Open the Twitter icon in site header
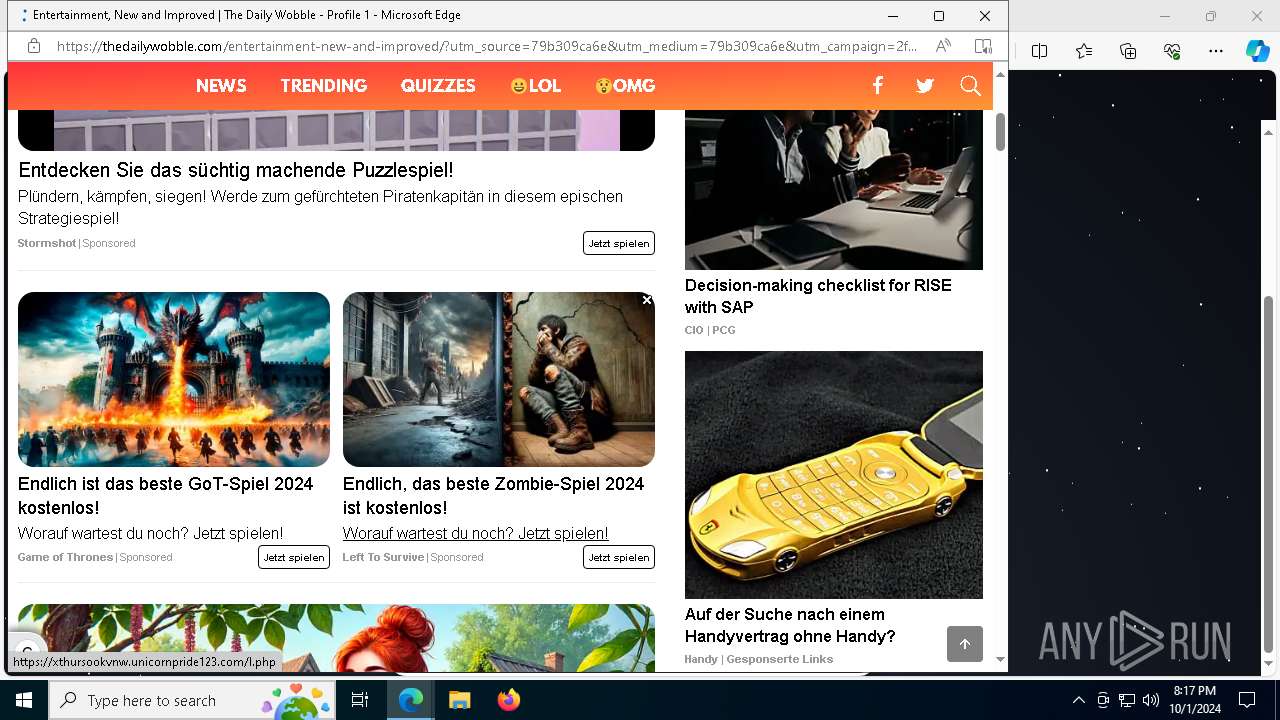Image resolution: width=1280 pixels, height=720 pixels. [x=925, y=86]
